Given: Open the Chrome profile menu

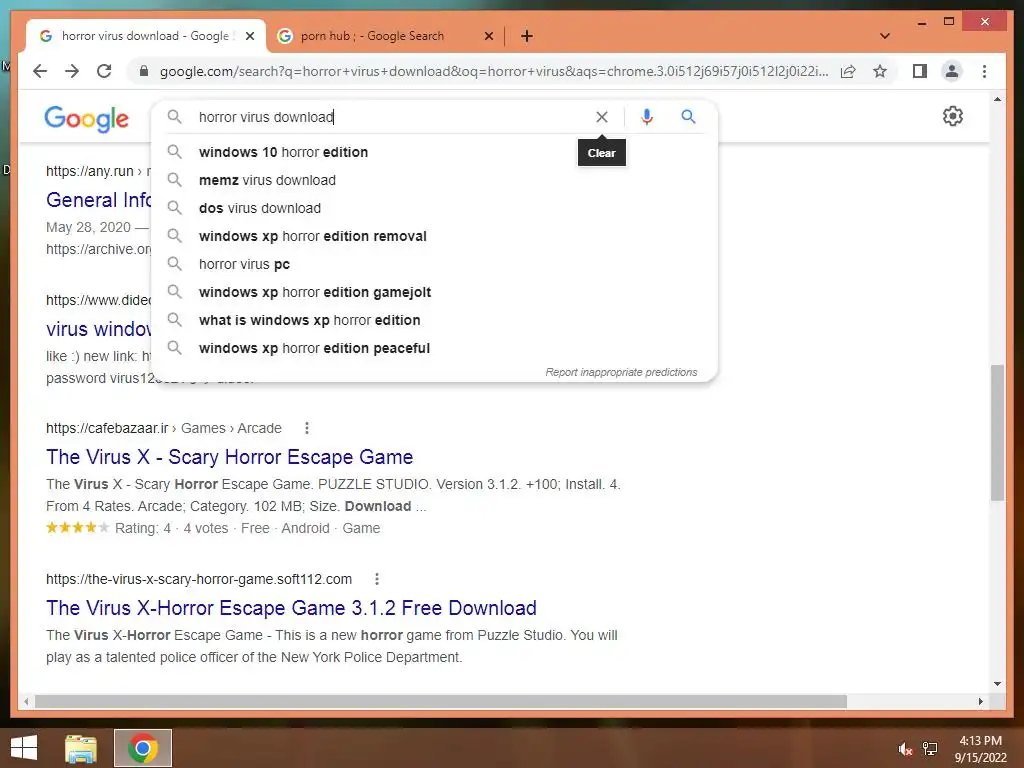Looking at the screenshot, I should pos(952,71).
